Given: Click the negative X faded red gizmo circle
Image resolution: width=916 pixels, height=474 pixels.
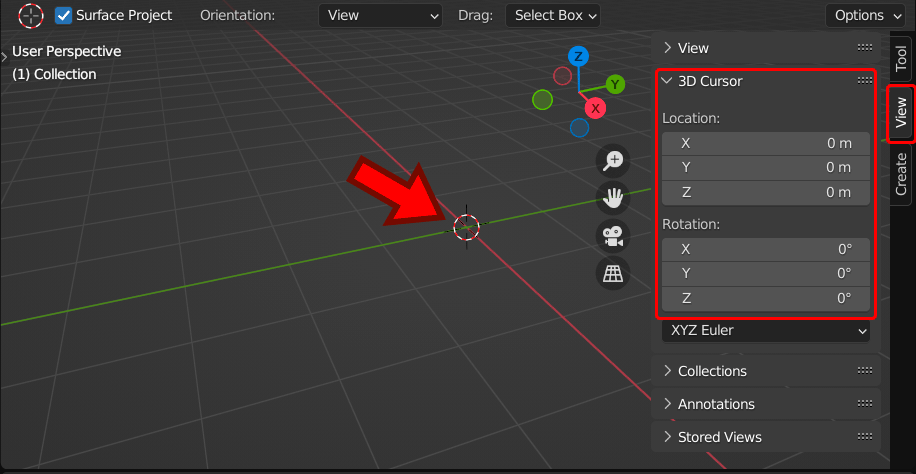Looking at the screenshot, I should (x=562, y=75).
